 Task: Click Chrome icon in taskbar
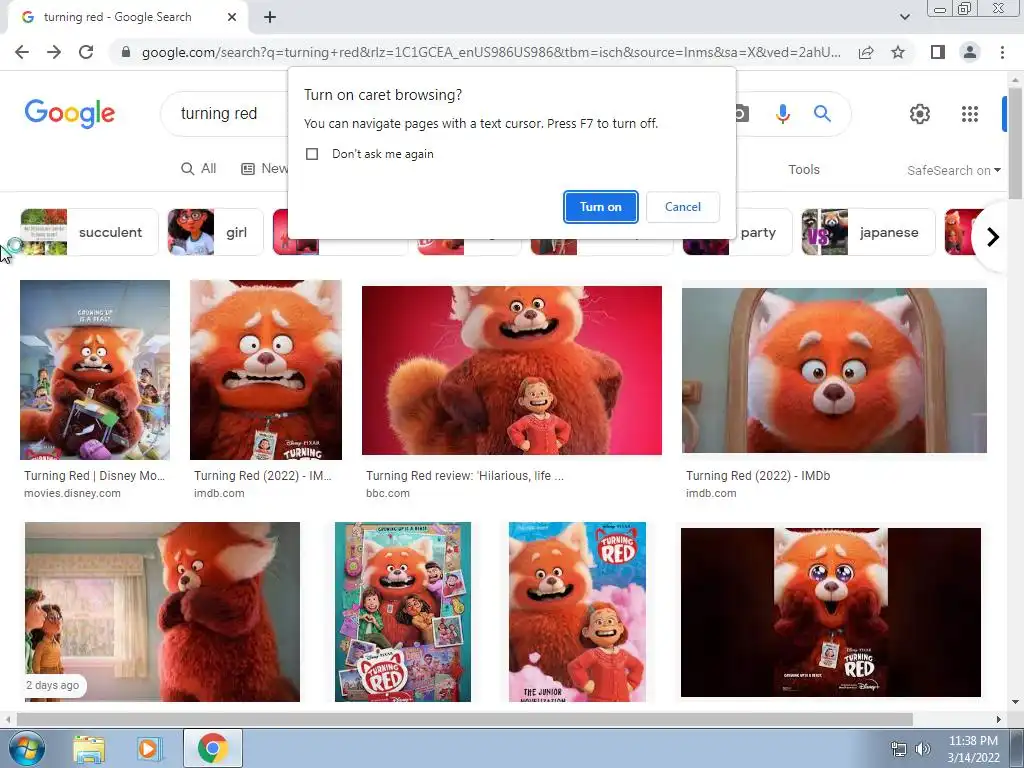pyautogui.click(x=213, y=748)
